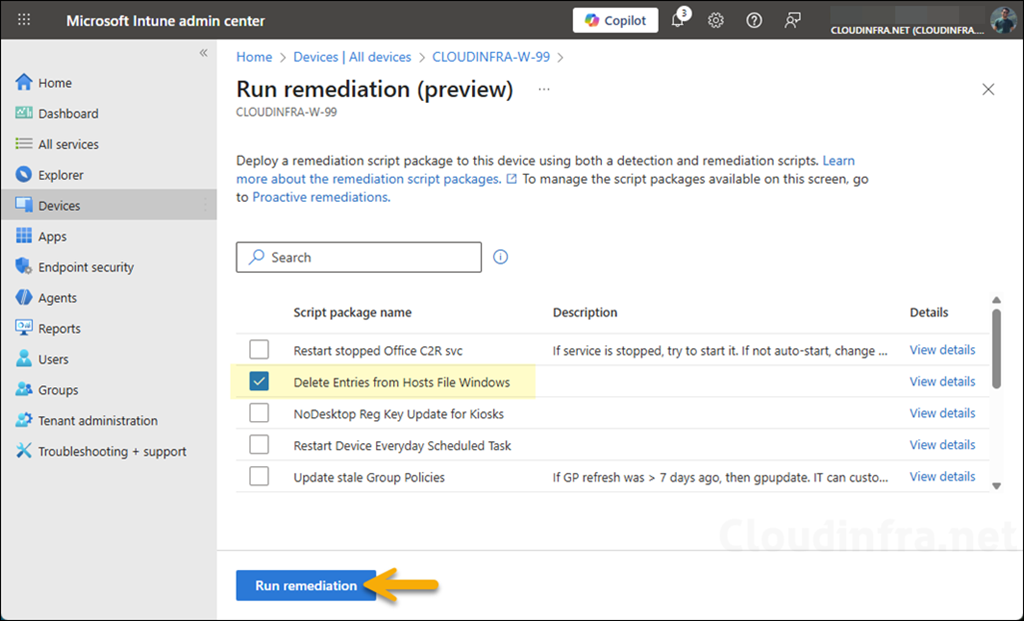Collapse the left navigation sidebar

pos(203,52)
